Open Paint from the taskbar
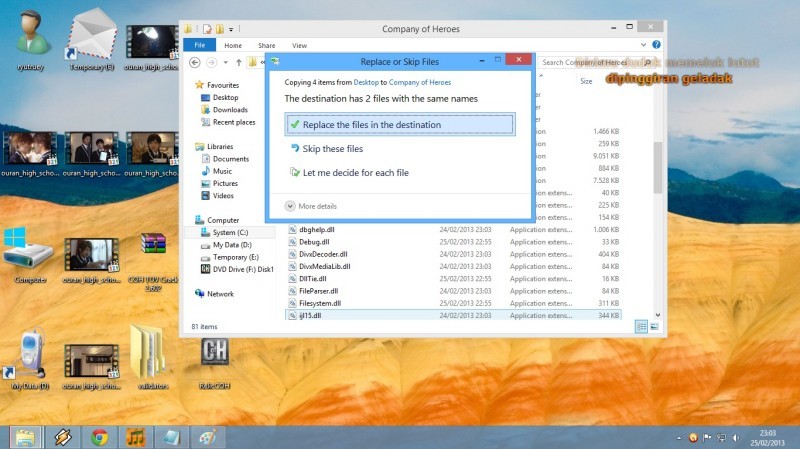This screenshot has width=800, height=449. (208, 437)
